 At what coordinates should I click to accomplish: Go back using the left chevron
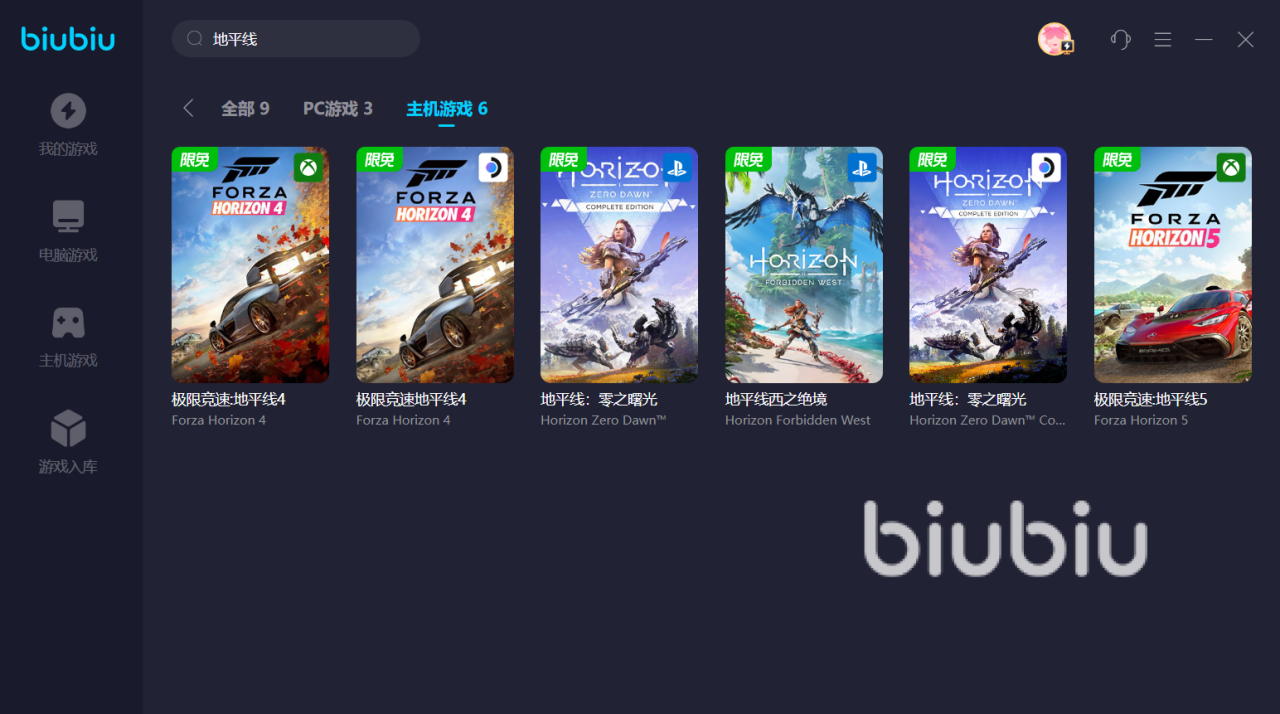point(188,108)
